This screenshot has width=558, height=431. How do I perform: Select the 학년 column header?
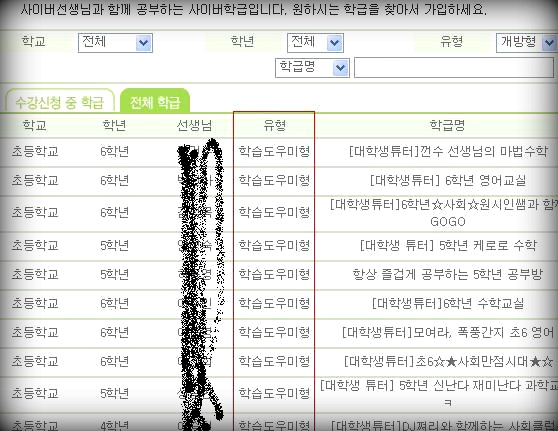[x=114, y=125]
